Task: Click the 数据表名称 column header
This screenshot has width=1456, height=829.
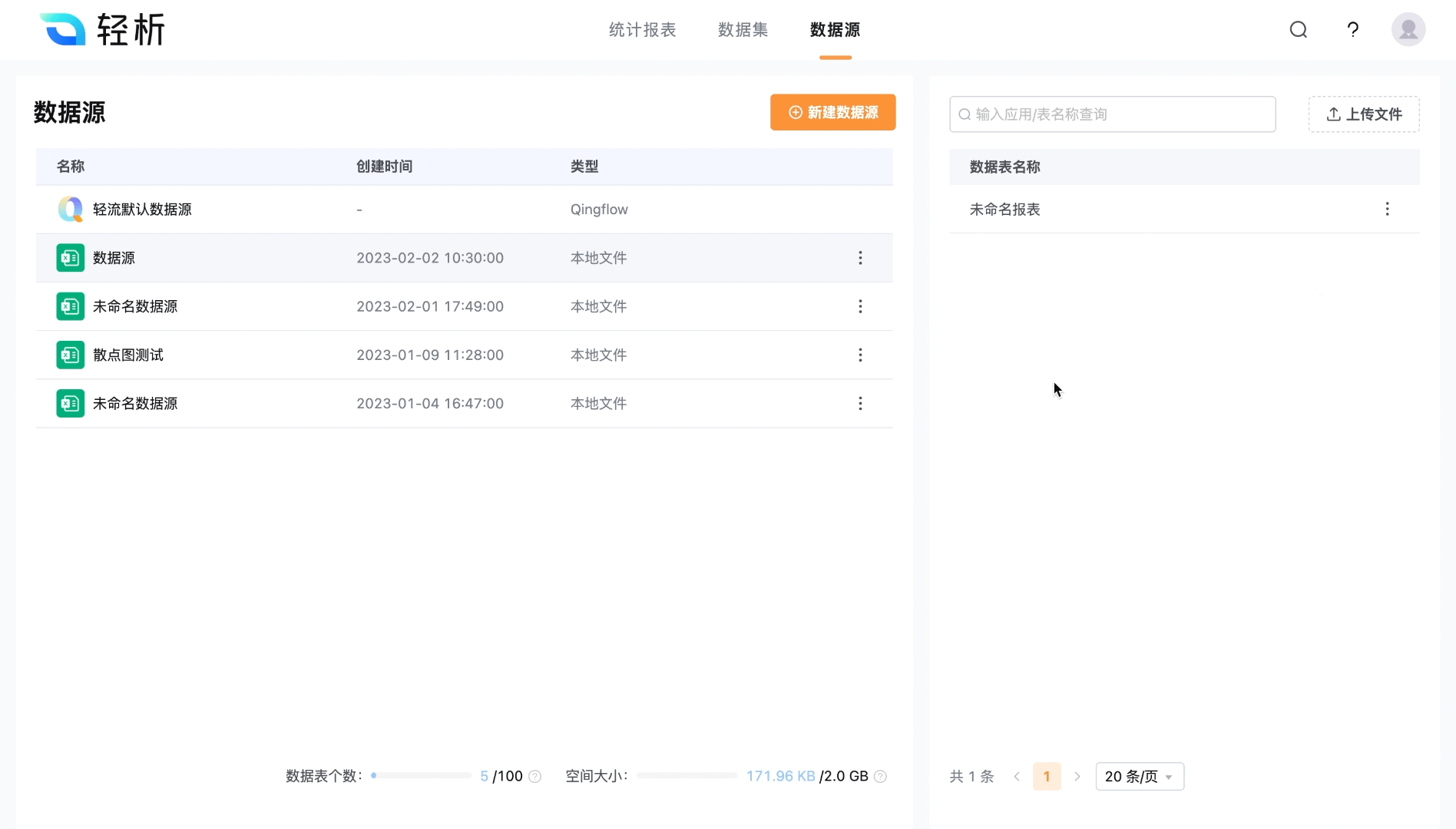Action: tap(1004, 167)
